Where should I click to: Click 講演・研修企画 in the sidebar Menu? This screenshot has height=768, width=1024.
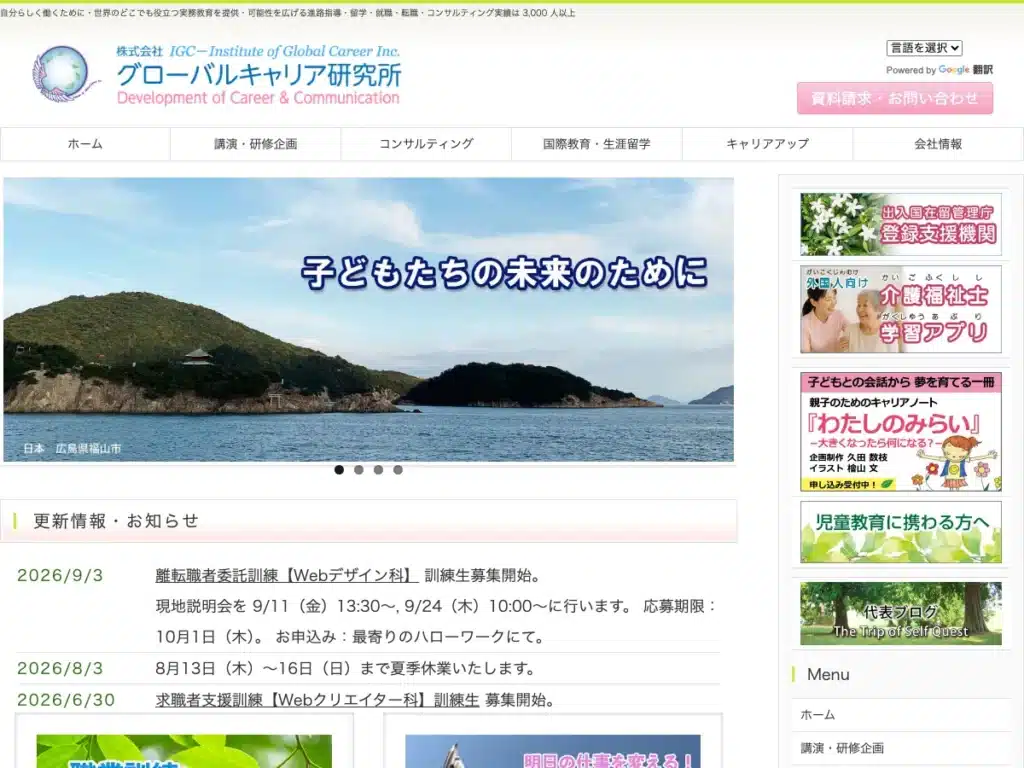(842, 748)
